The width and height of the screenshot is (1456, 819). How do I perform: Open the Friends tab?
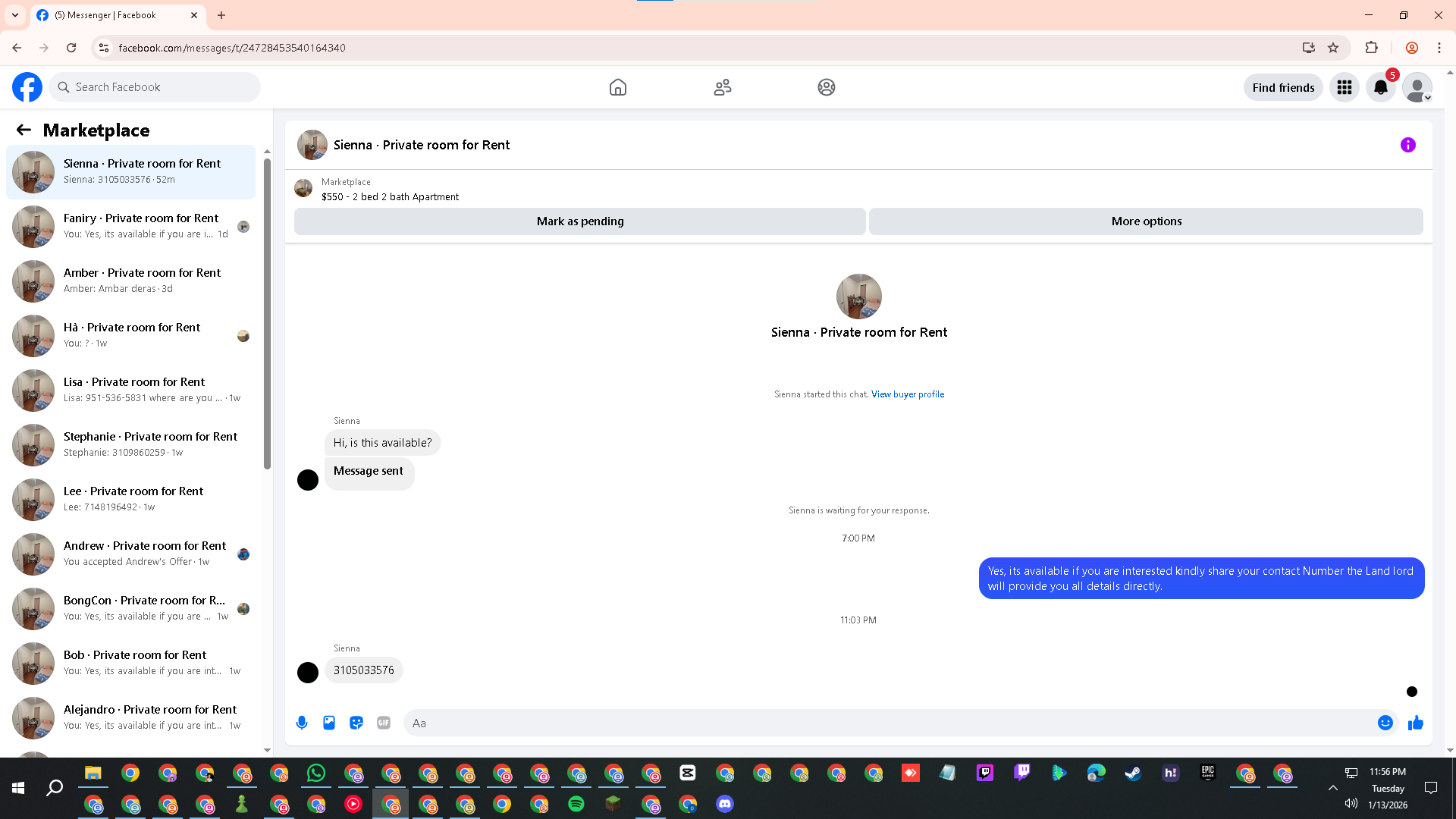(x=722, y=87)
